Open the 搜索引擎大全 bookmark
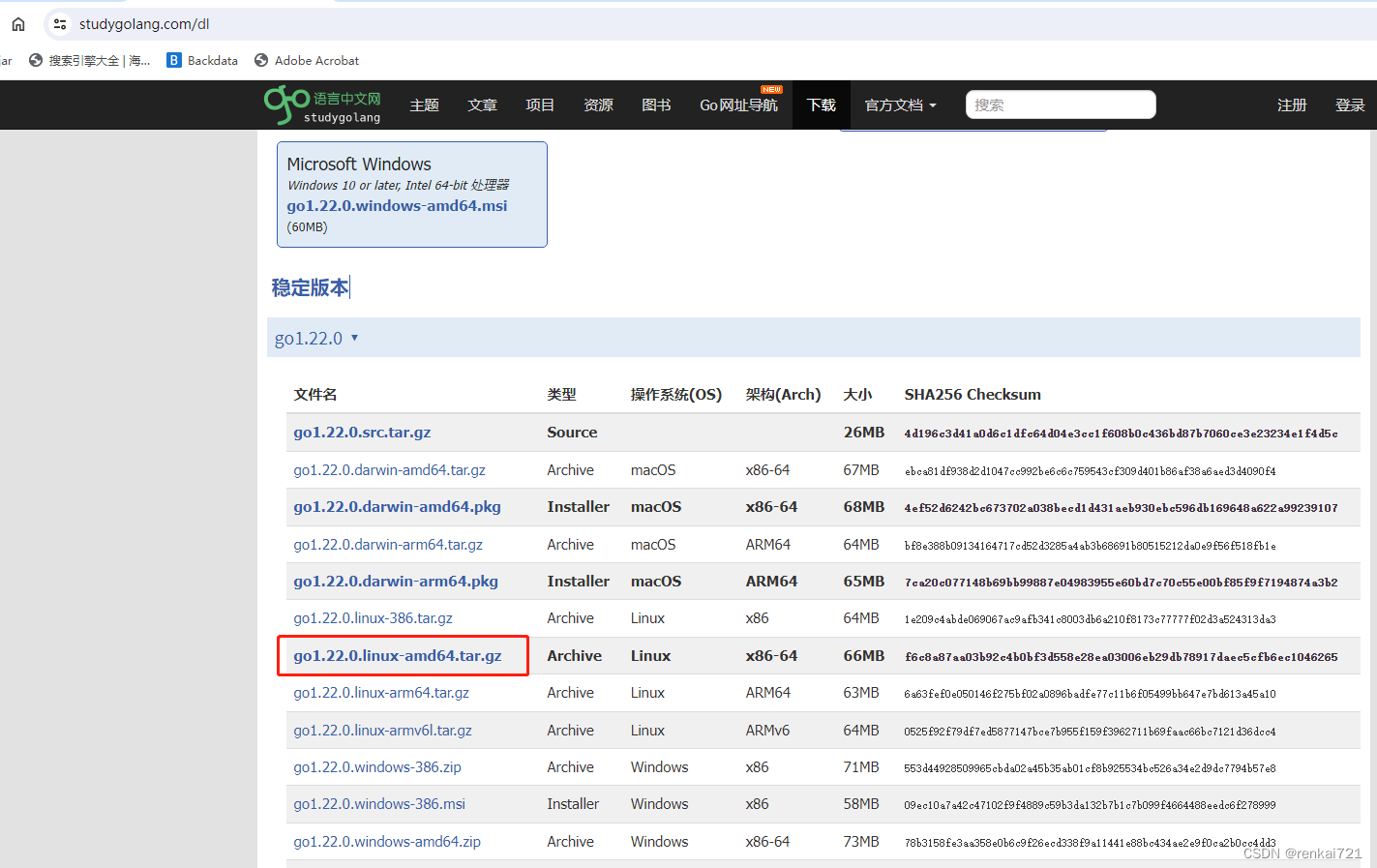The image size is (1377, 868). click(90, 60)
